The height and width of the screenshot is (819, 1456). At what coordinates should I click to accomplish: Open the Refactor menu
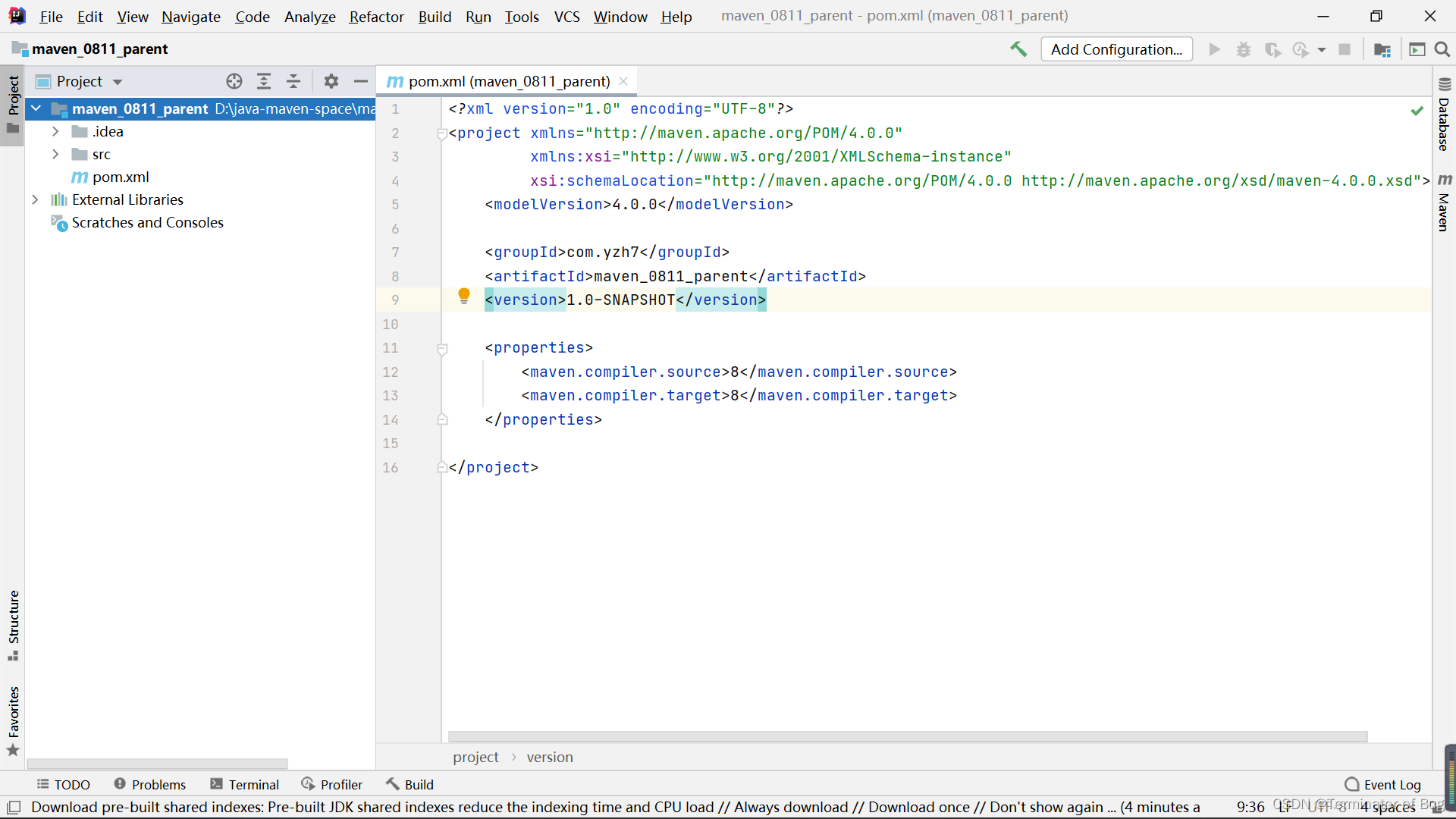point(376,16)
